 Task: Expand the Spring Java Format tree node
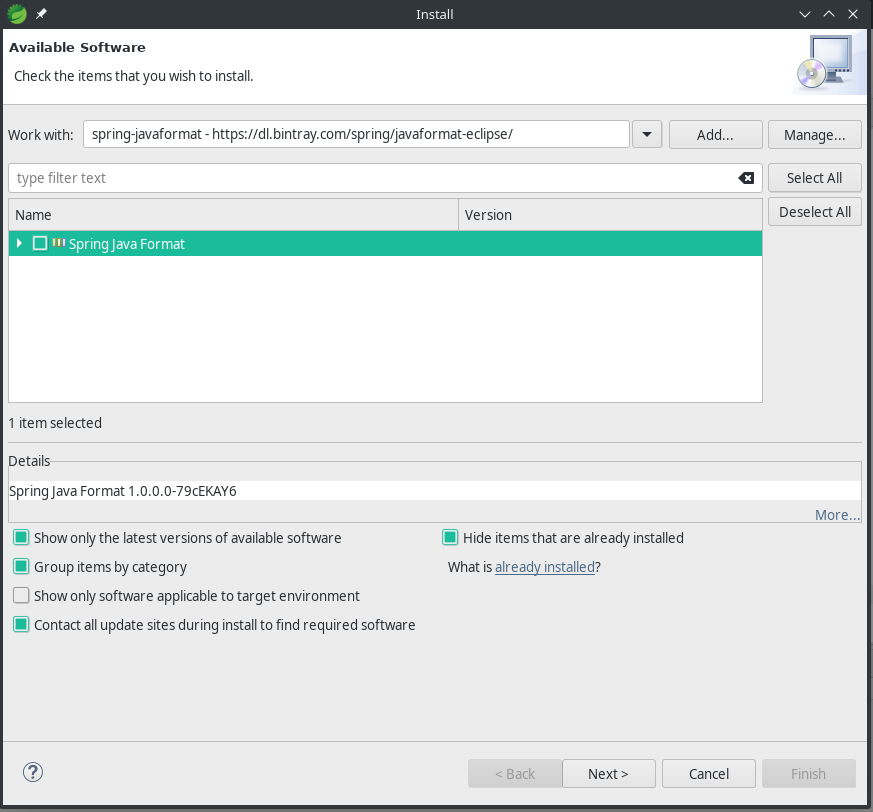coord(19,243)
